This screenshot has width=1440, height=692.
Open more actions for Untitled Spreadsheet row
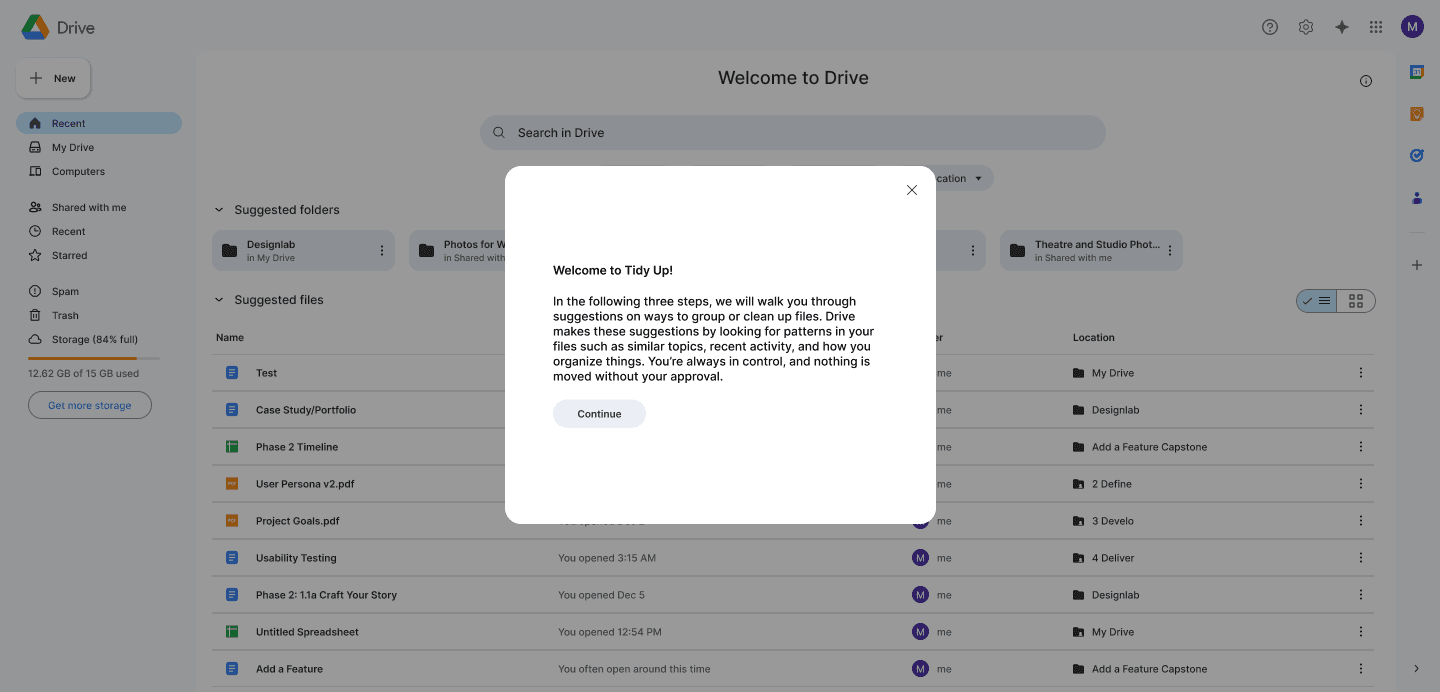click(1361, 632)
